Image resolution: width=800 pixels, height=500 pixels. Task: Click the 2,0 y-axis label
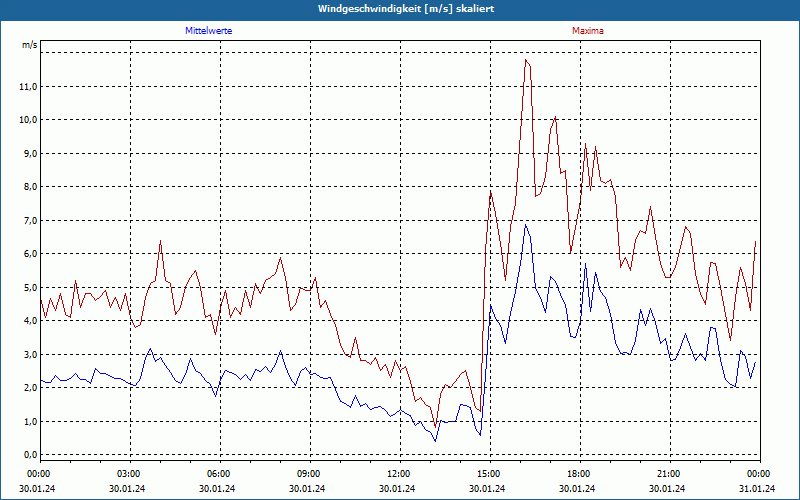point(30,387)
